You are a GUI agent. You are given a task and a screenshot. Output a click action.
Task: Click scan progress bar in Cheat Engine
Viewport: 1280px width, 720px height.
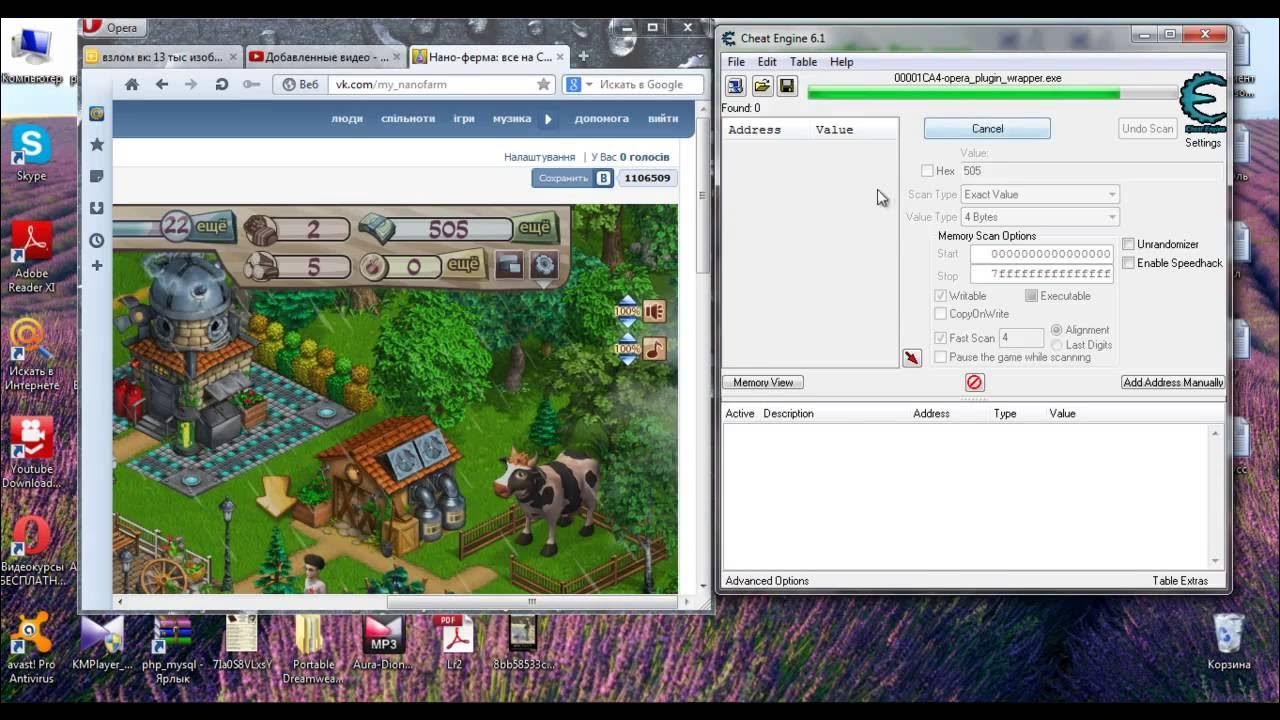pos(992,94)
